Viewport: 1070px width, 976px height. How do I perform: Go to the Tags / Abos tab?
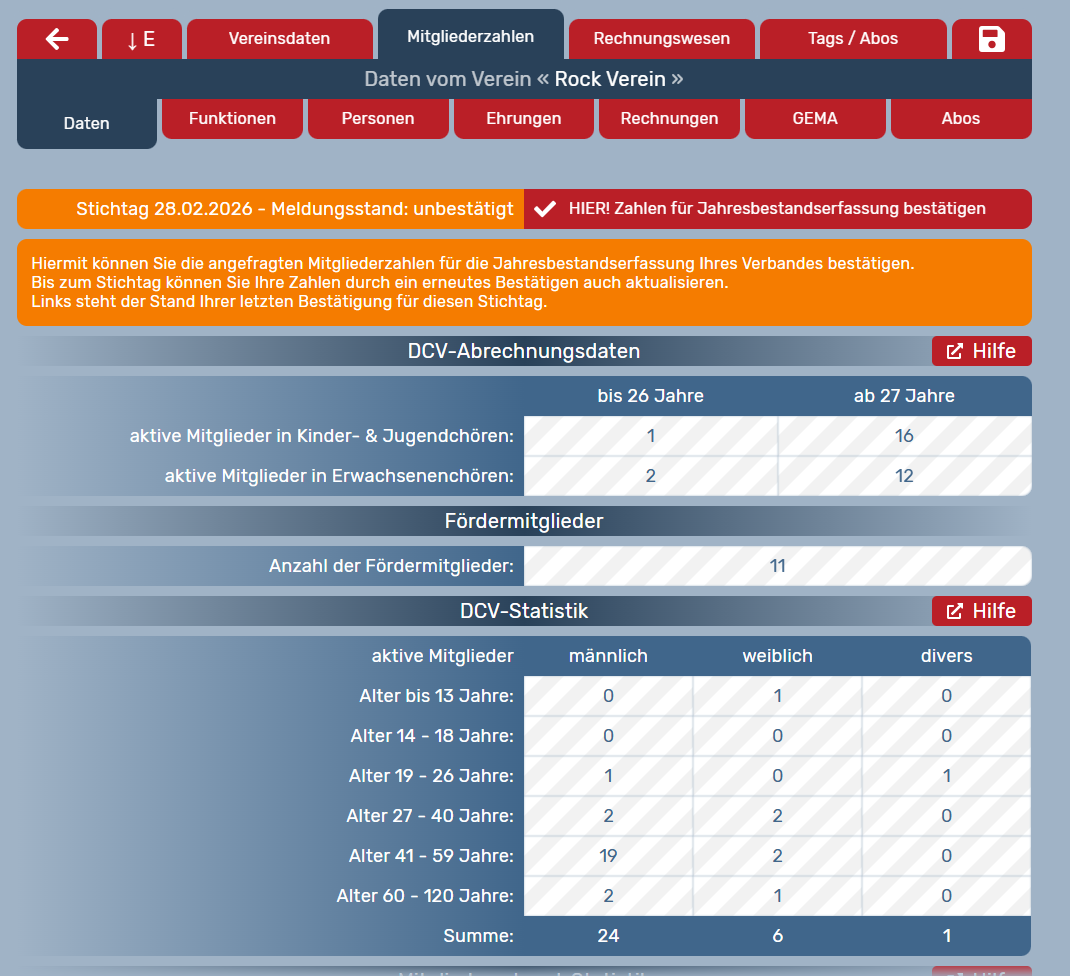tap(852, 39)
